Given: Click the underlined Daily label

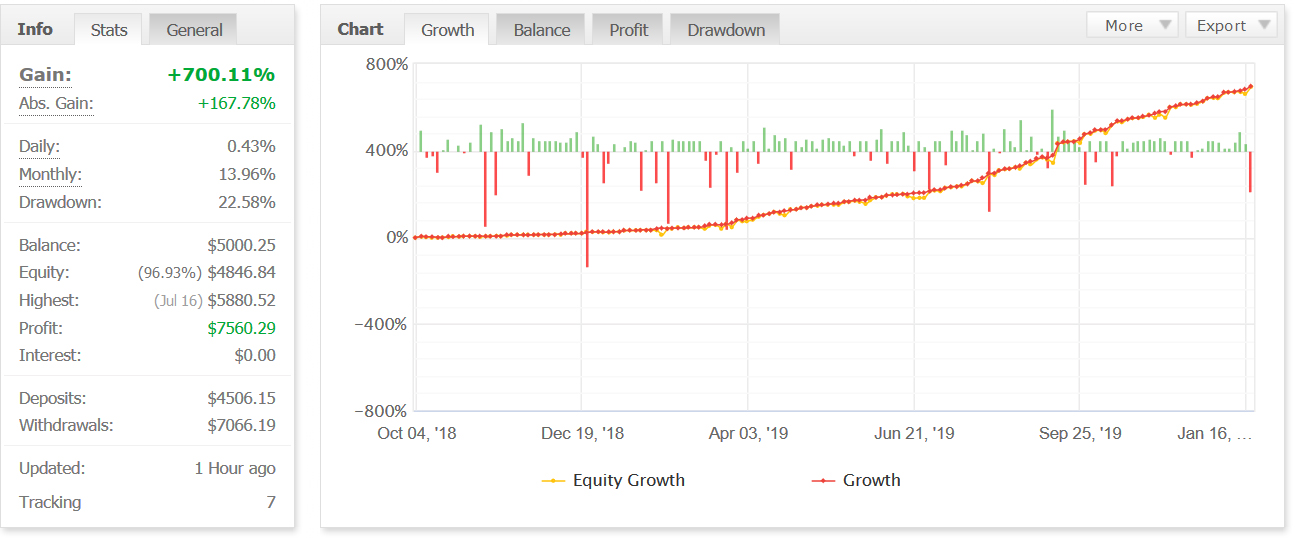Looking at the screenshot, I should click(39, 147).
